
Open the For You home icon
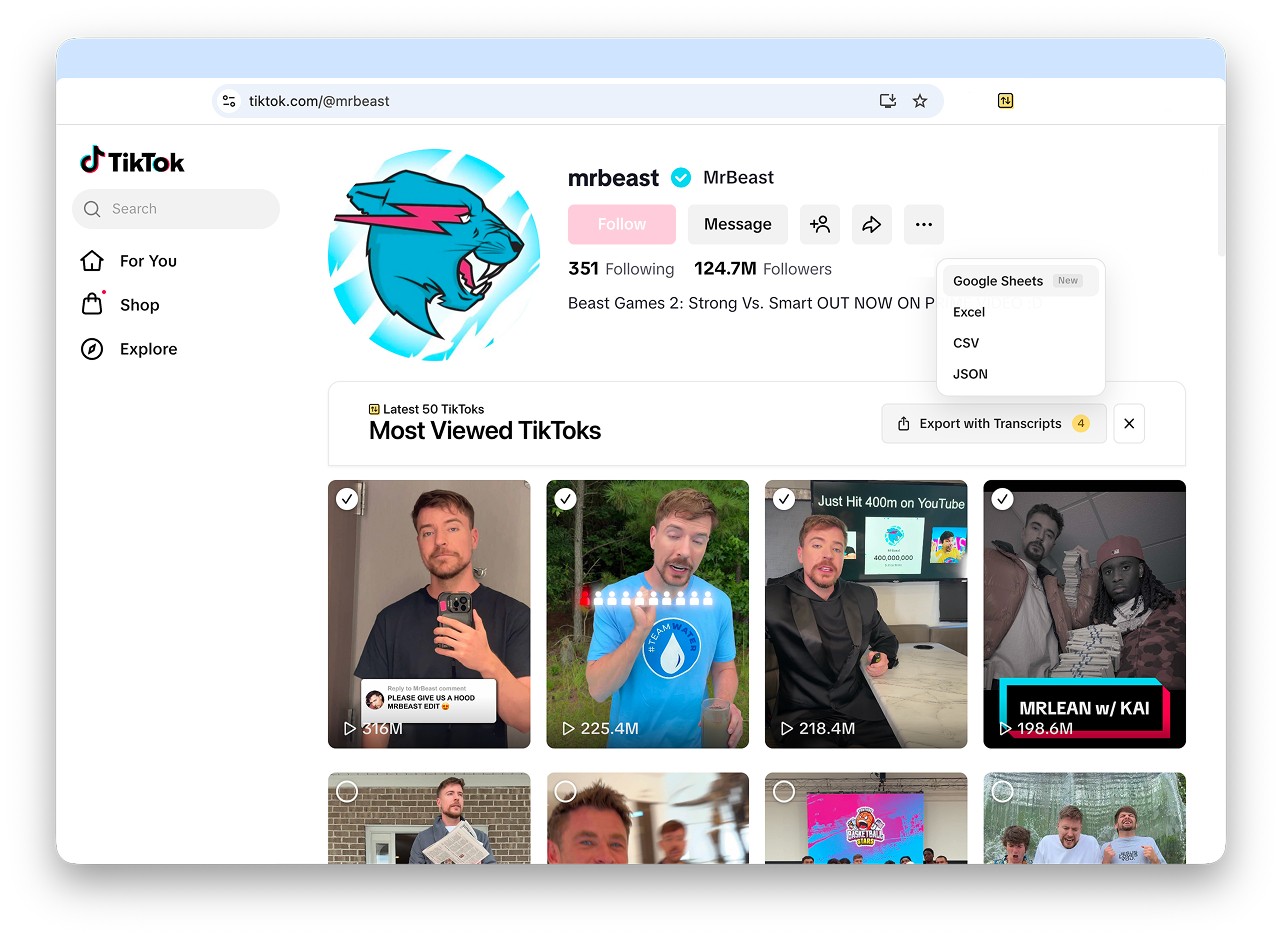click(92, 261)
